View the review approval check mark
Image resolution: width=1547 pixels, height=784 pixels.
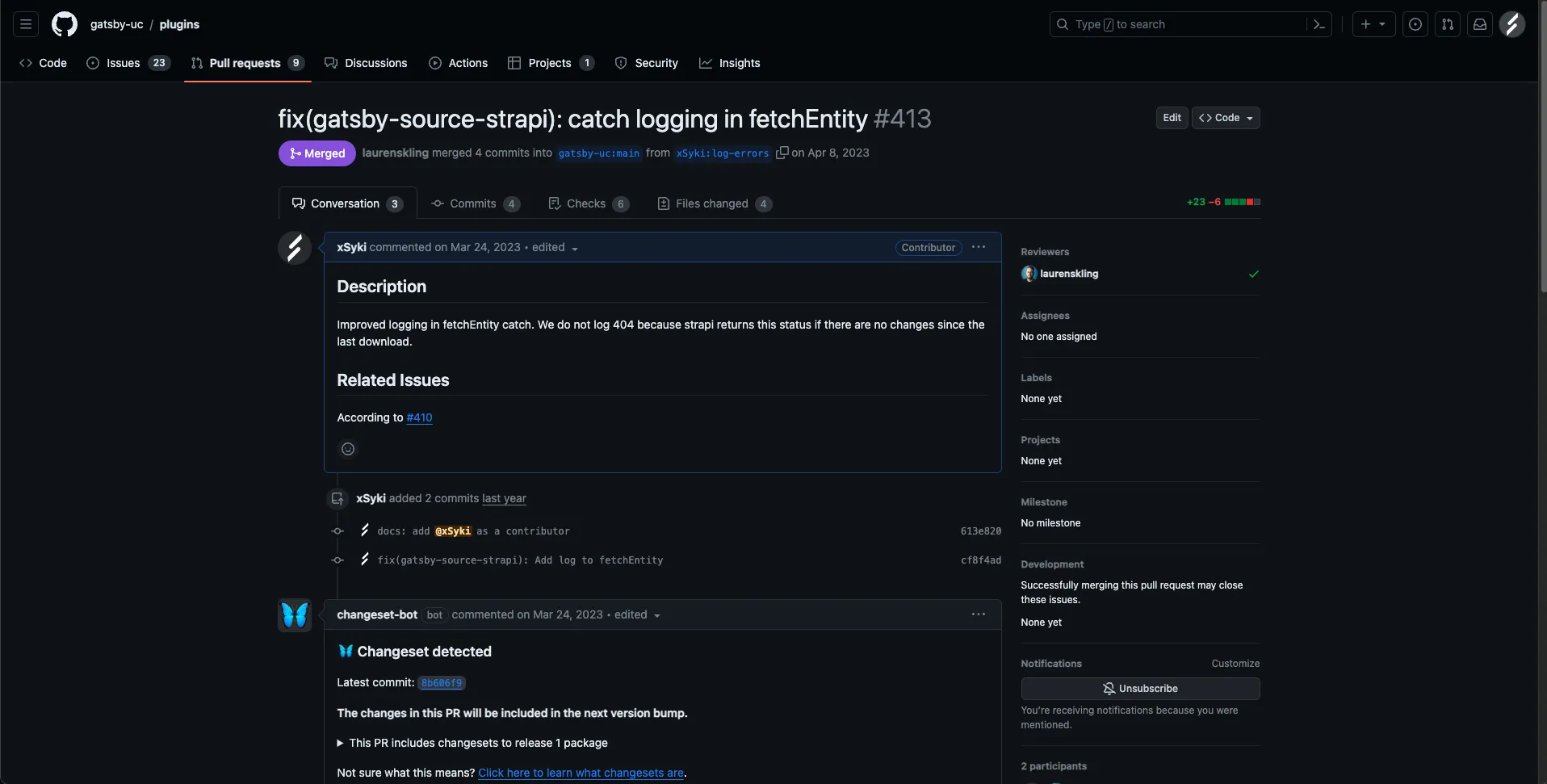1254,274
